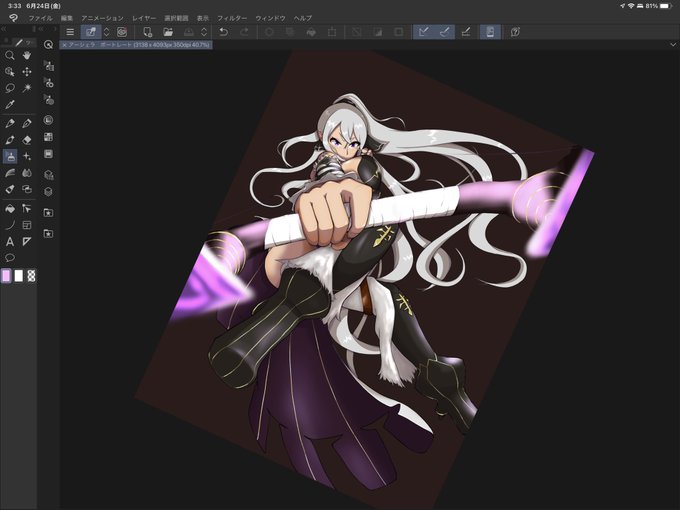Viewport: 680px width, 510px height.
Task: Create a new canvas document
Action: coord(147,32)
